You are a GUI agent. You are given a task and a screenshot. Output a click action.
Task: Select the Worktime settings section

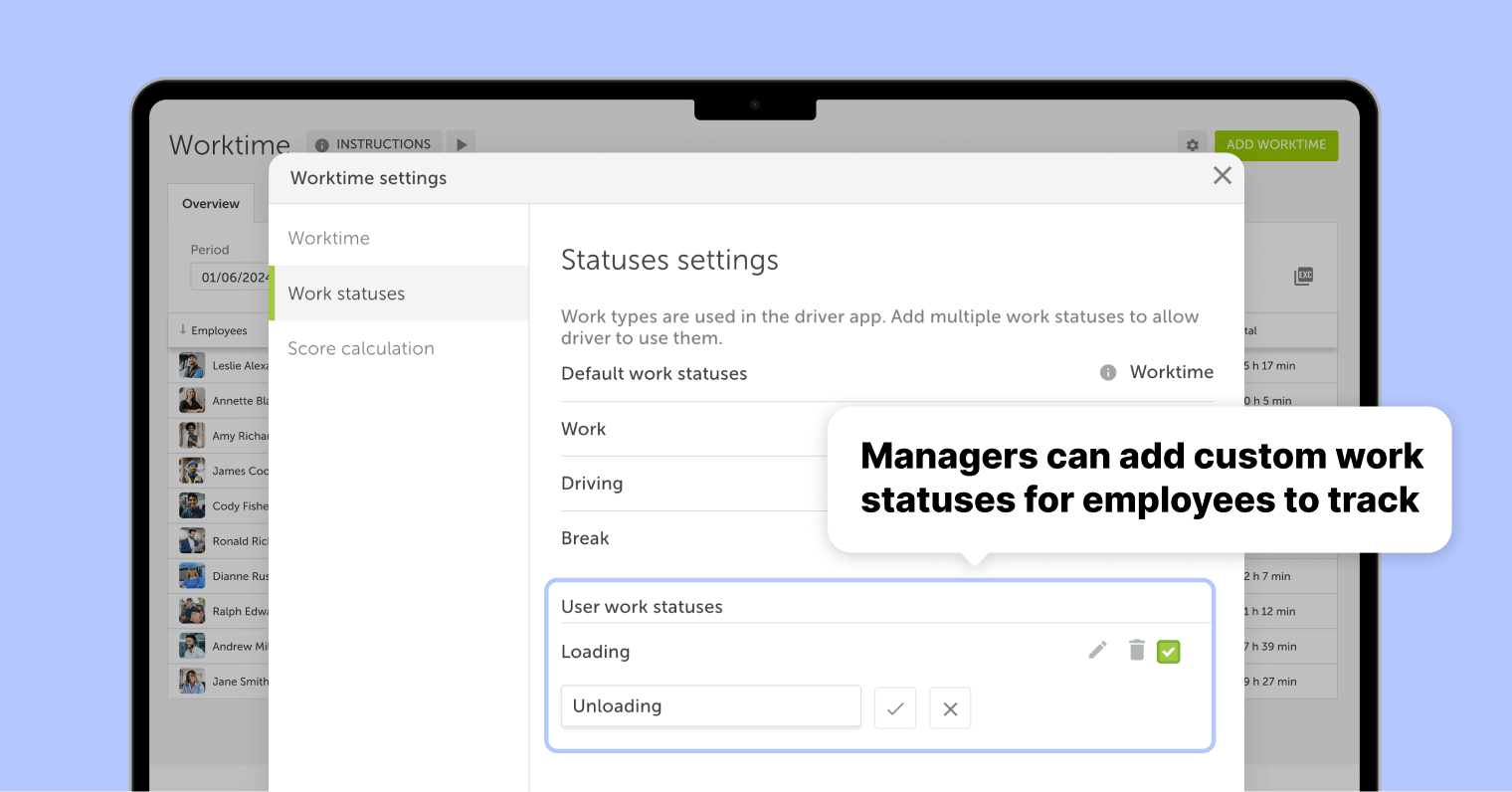[329, 238]
